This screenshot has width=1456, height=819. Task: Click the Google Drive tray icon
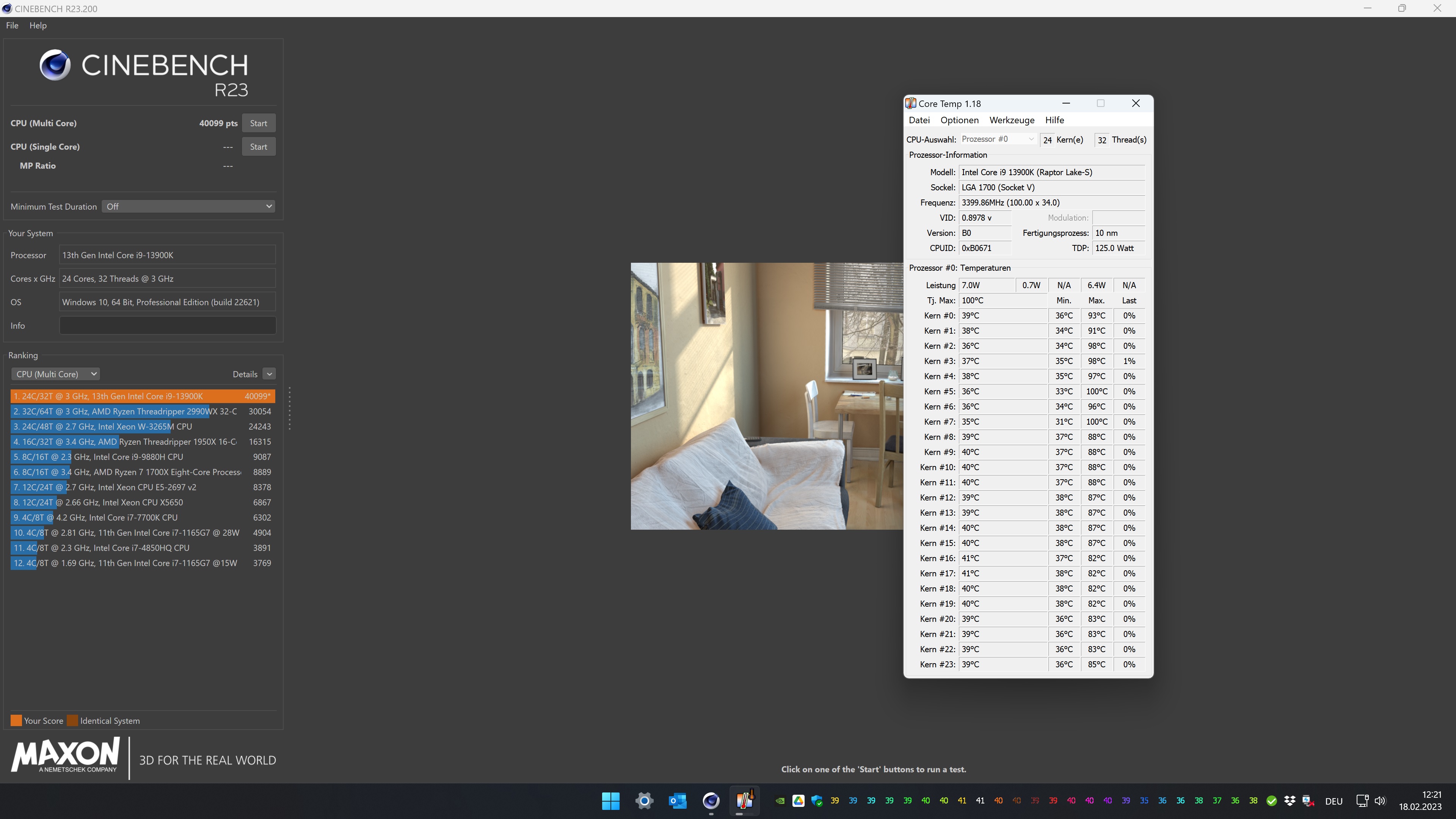click(798, 800)
